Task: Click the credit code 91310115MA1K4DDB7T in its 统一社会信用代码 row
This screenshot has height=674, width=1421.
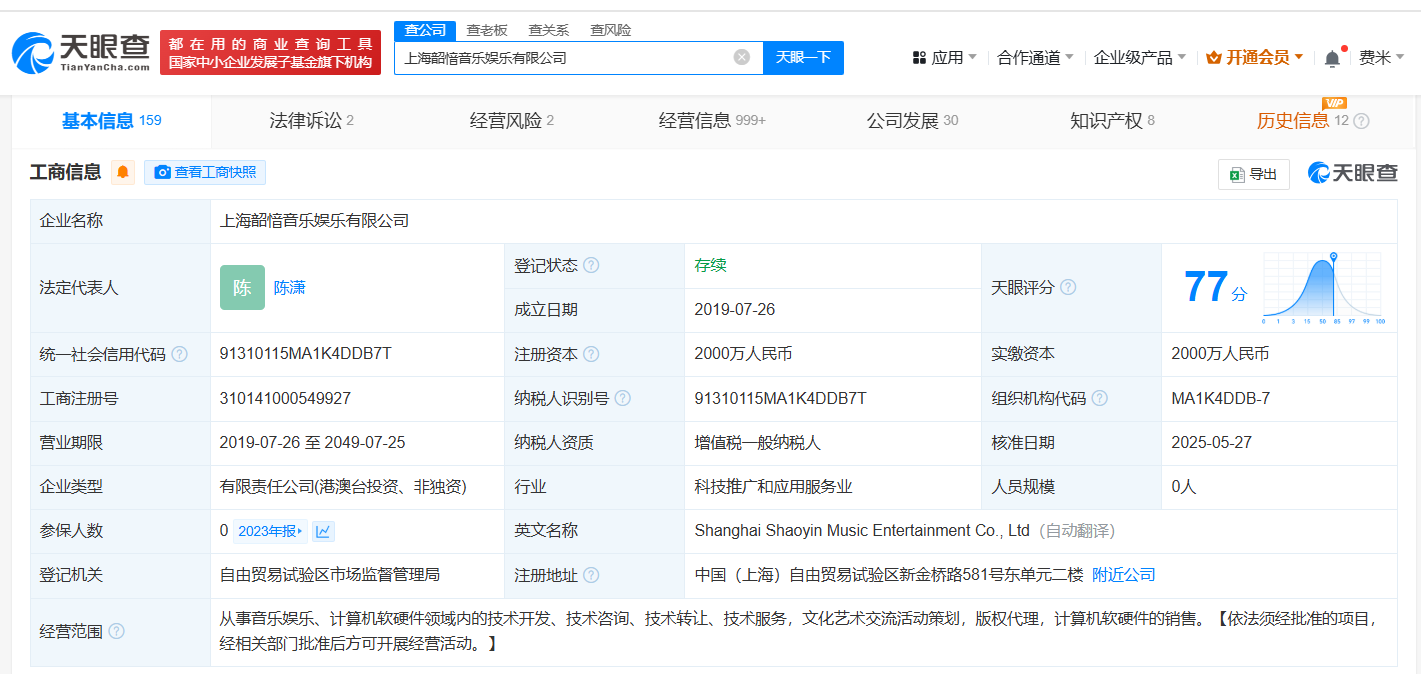Action: 306,354
